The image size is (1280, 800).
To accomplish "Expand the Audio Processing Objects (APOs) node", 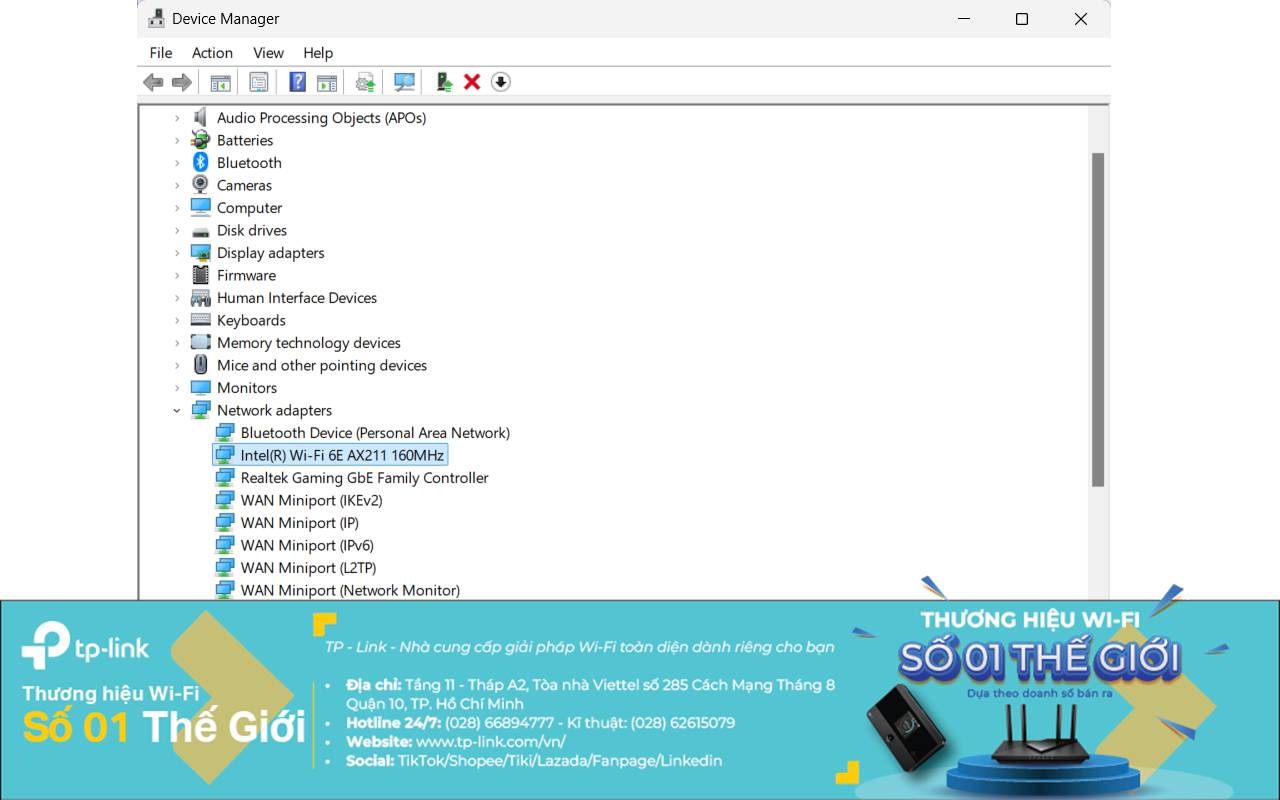I will pos(177,118).
